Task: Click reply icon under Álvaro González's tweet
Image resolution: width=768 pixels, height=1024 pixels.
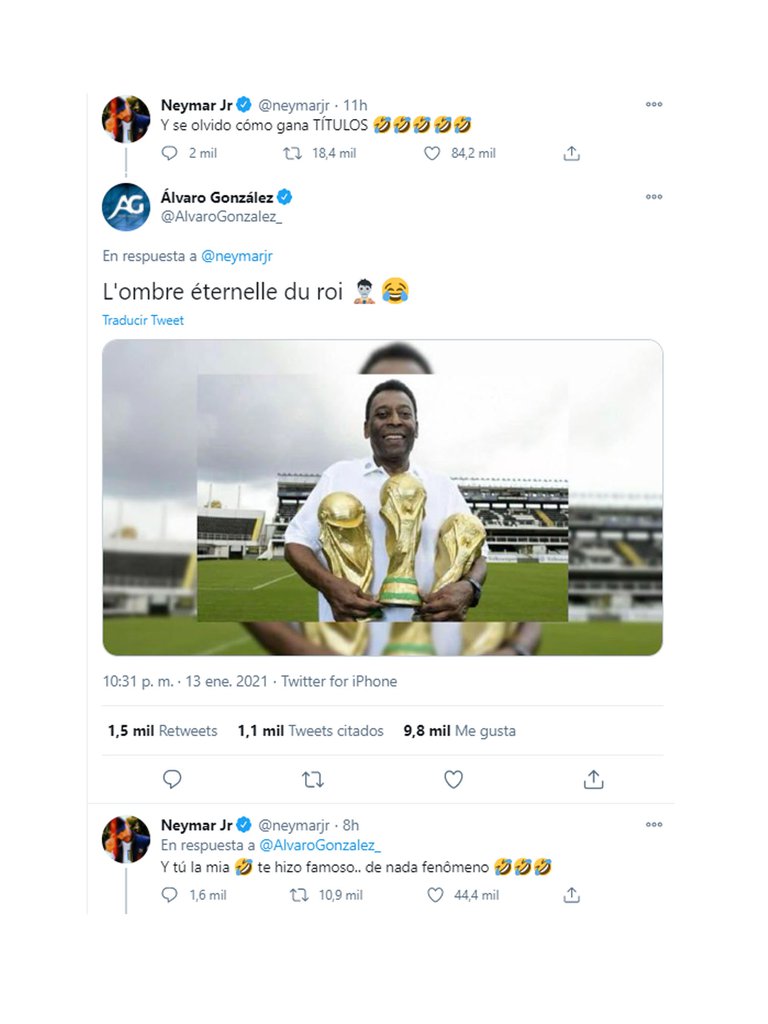Action: point(172,779)
